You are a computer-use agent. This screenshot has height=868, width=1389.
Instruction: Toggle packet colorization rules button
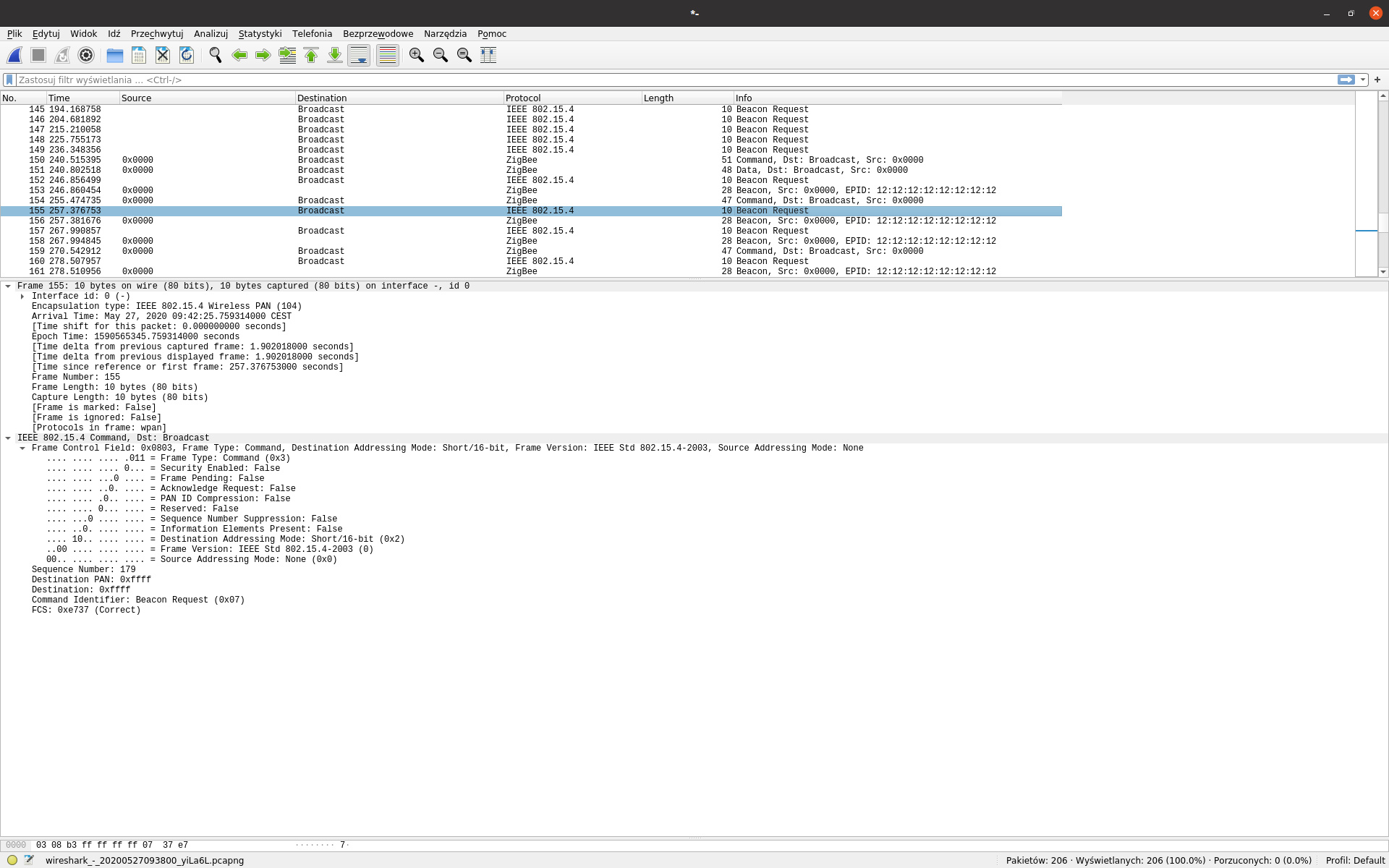(388, 55)
